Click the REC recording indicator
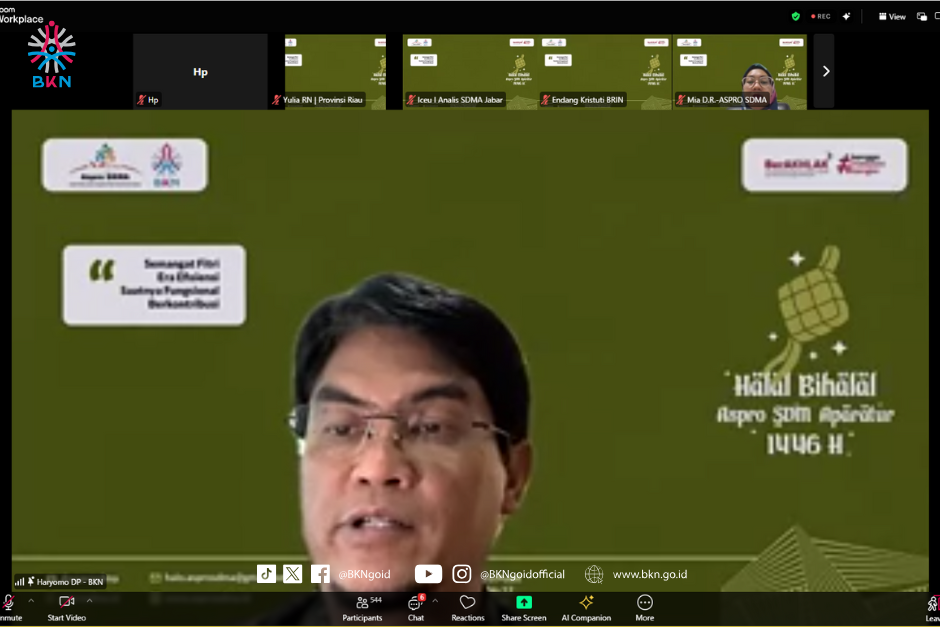 click(821, 16)
